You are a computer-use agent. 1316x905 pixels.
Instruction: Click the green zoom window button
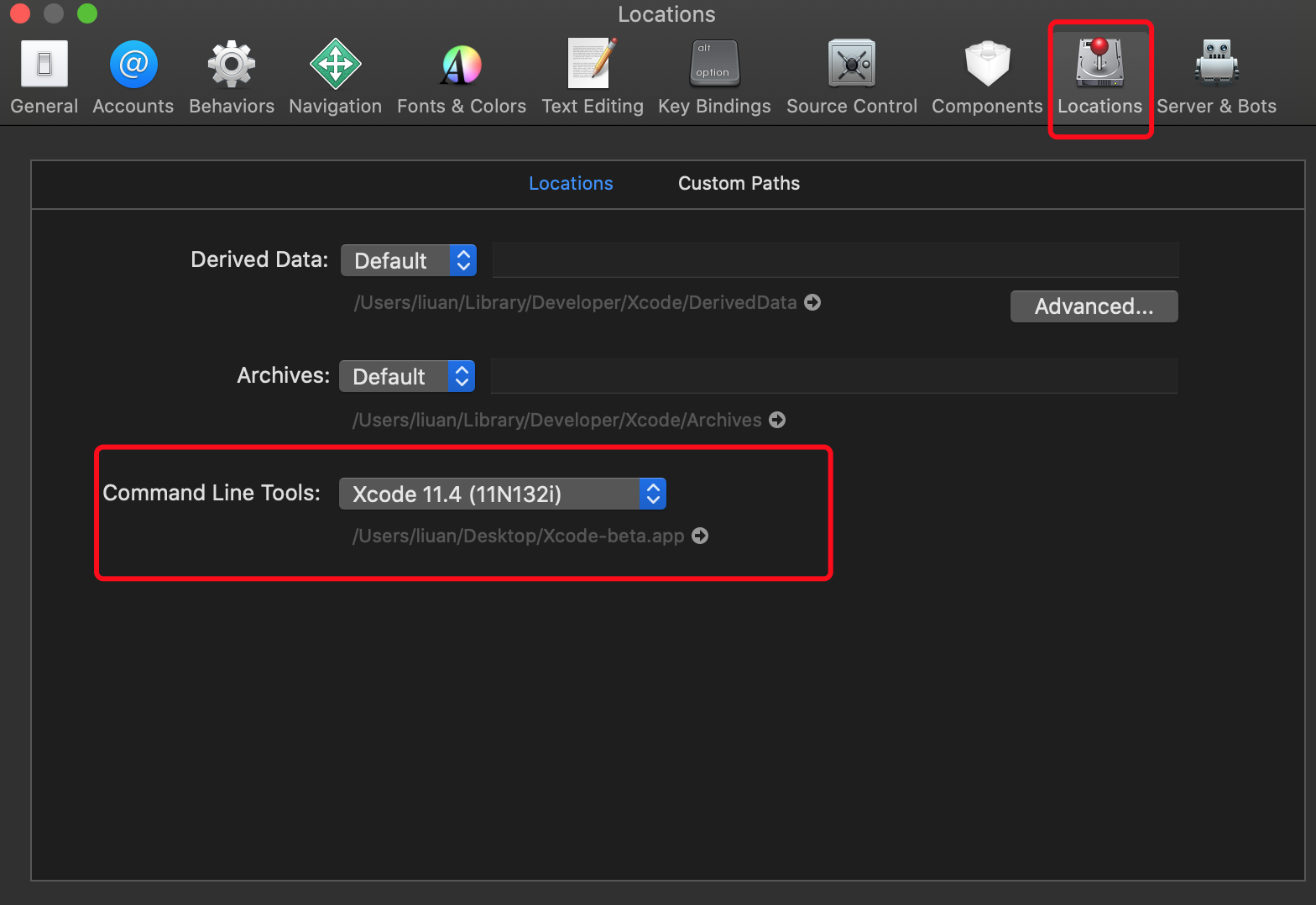87,13
